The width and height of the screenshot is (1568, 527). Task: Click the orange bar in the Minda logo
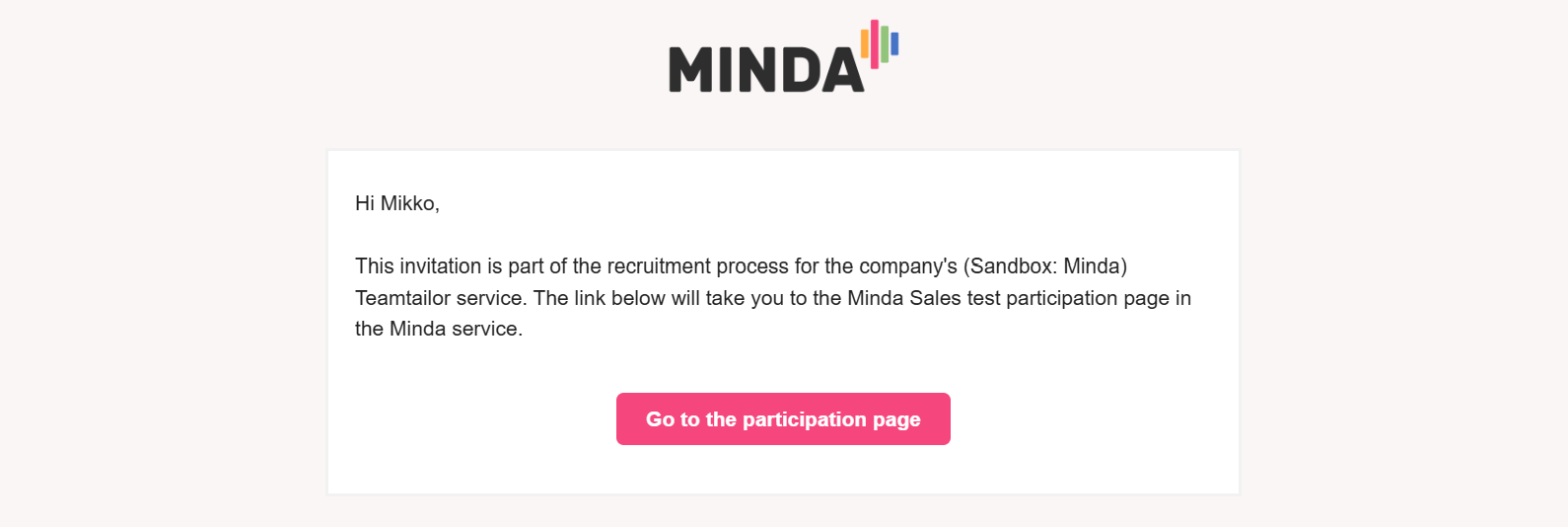click(x=865, y=43)
